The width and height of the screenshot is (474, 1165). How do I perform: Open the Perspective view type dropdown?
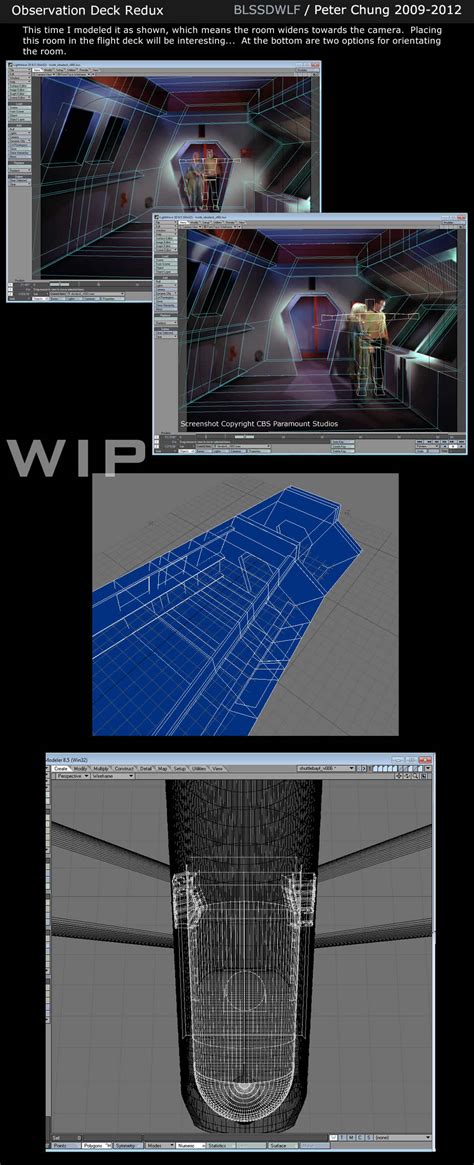(x=72, y=776)
